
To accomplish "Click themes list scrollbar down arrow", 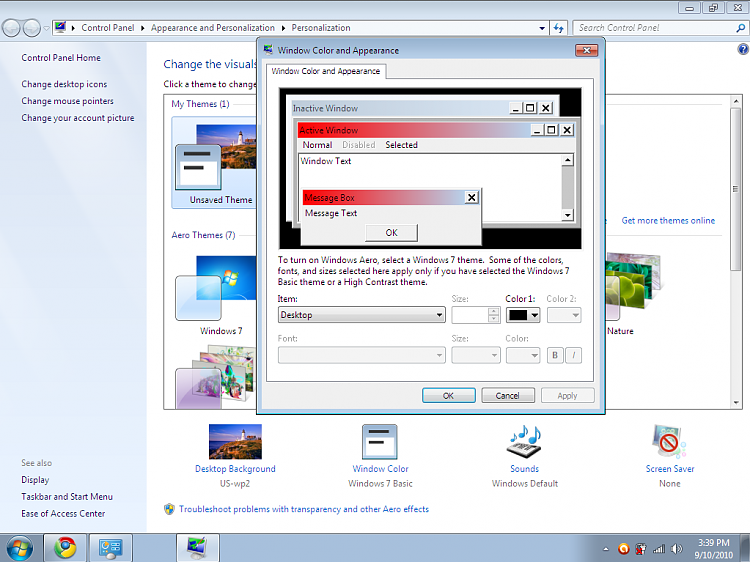I will tap(736, 403).
